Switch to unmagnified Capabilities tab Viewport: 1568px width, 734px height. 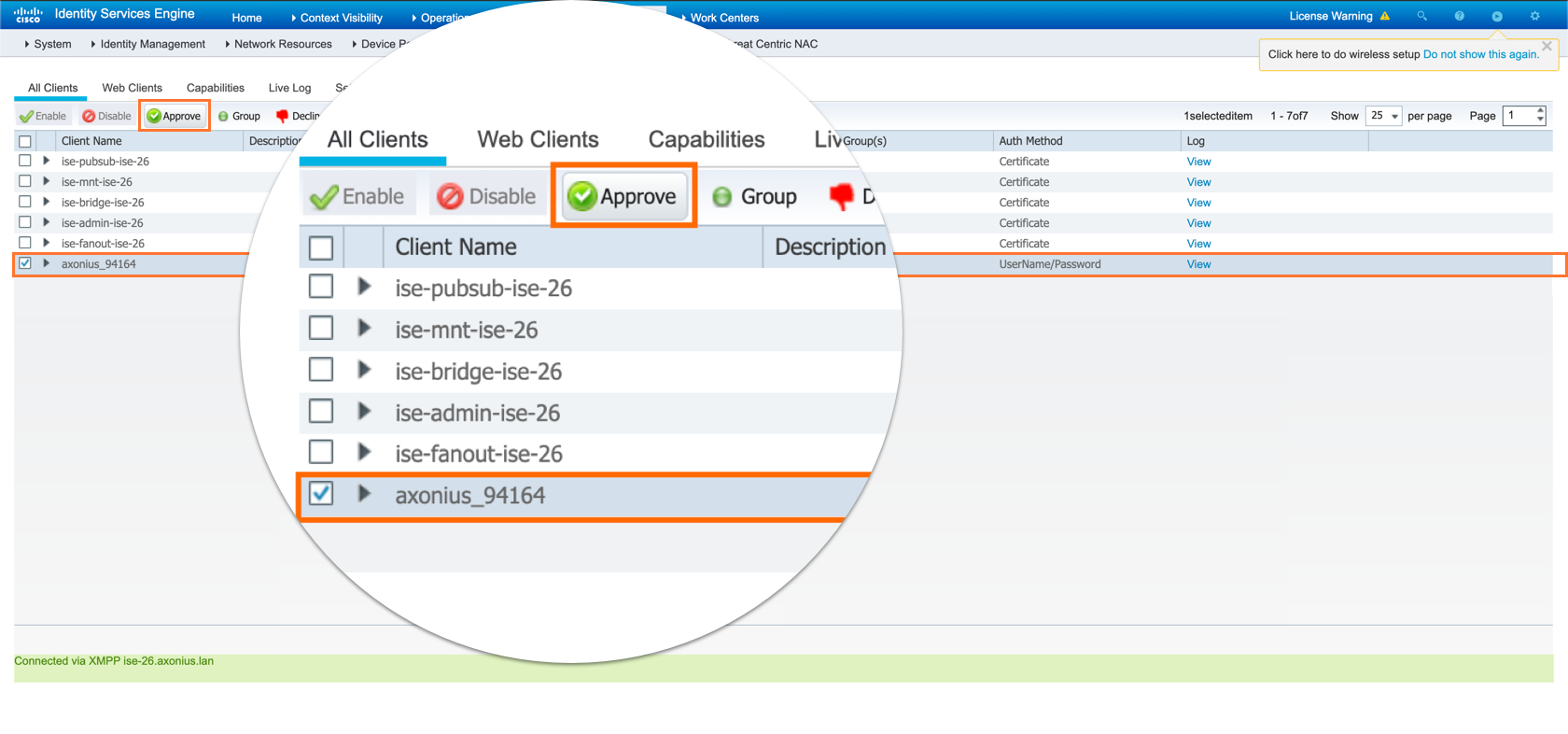click(x=216, y=88)
